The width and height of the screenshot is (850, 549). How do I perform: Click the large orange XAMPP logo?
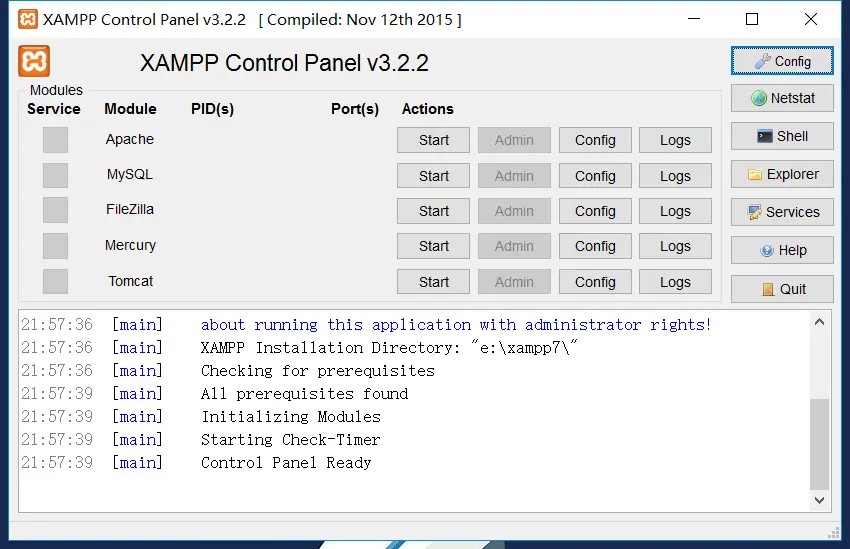point(34,61)
